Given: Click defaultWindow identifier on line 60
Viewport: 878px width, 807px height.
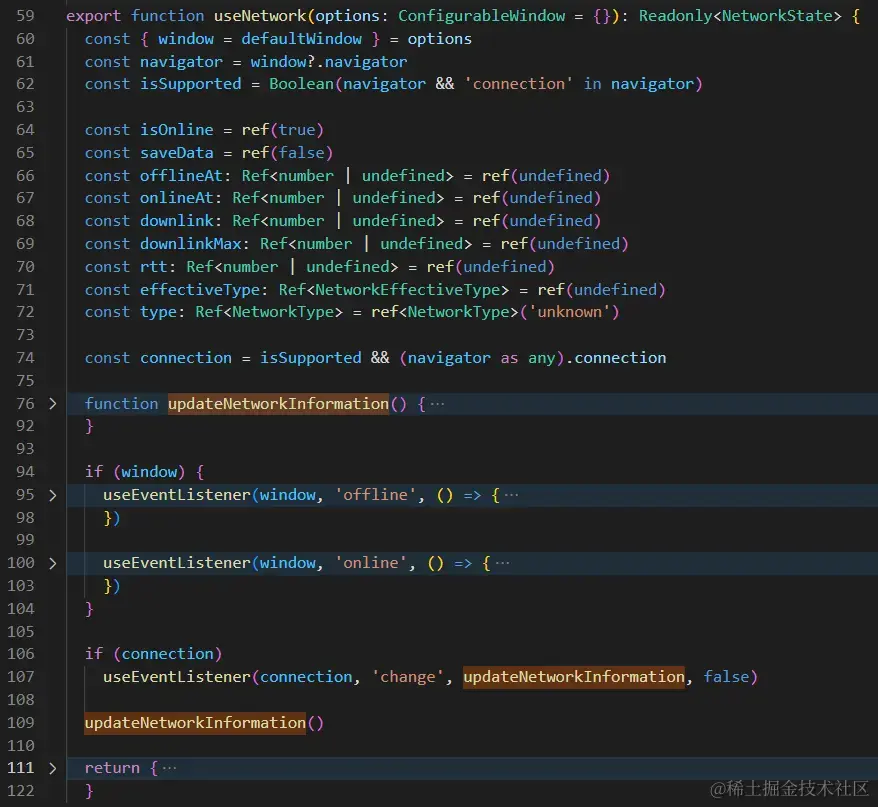Looking at the screenshot, I should click(301, 39).
